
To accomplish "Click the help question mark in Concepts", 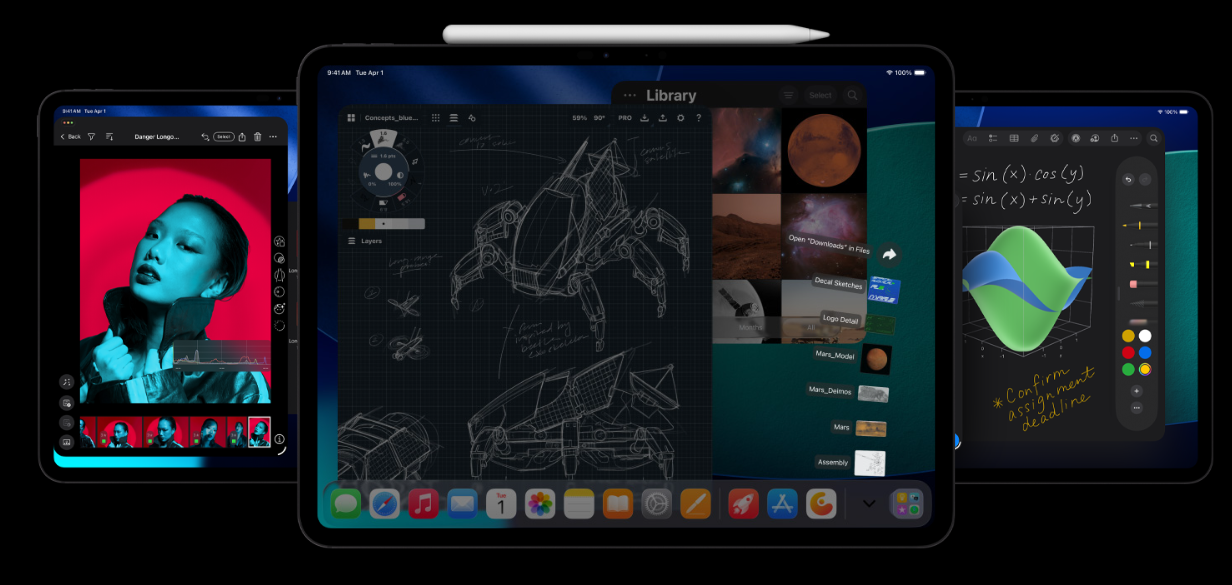I will tap(698, 118).
